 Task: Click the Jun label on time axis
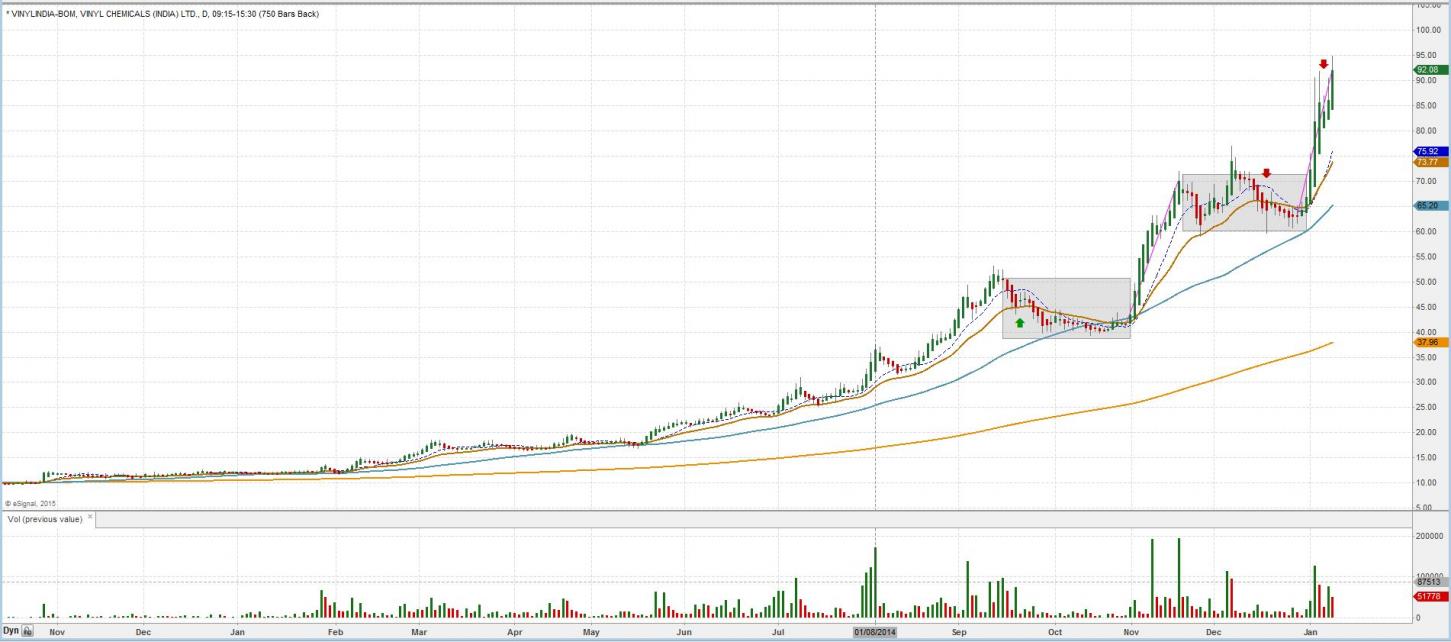[684, 633]
